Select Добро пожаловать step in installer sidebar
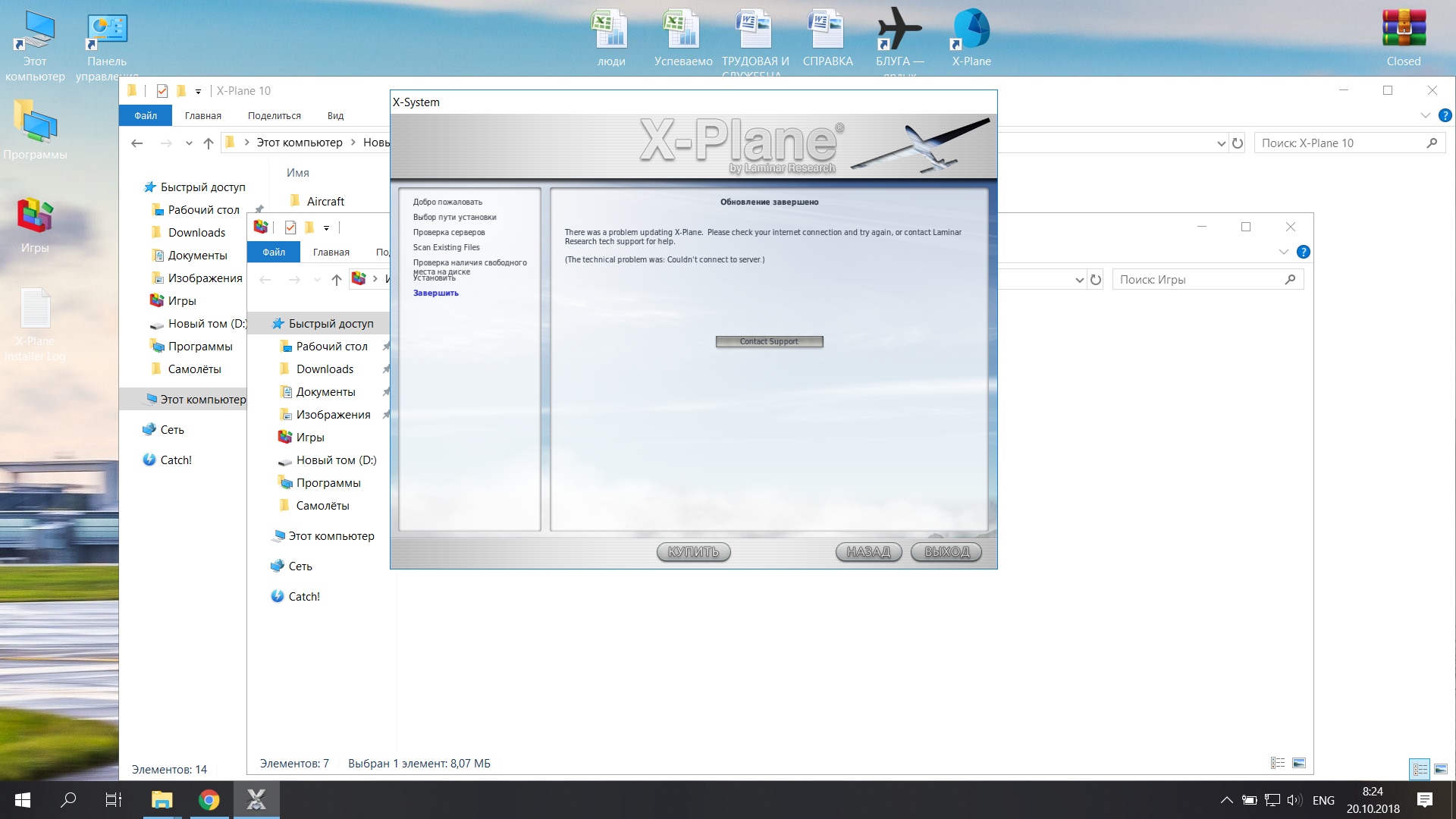 (x=447, y=202)
